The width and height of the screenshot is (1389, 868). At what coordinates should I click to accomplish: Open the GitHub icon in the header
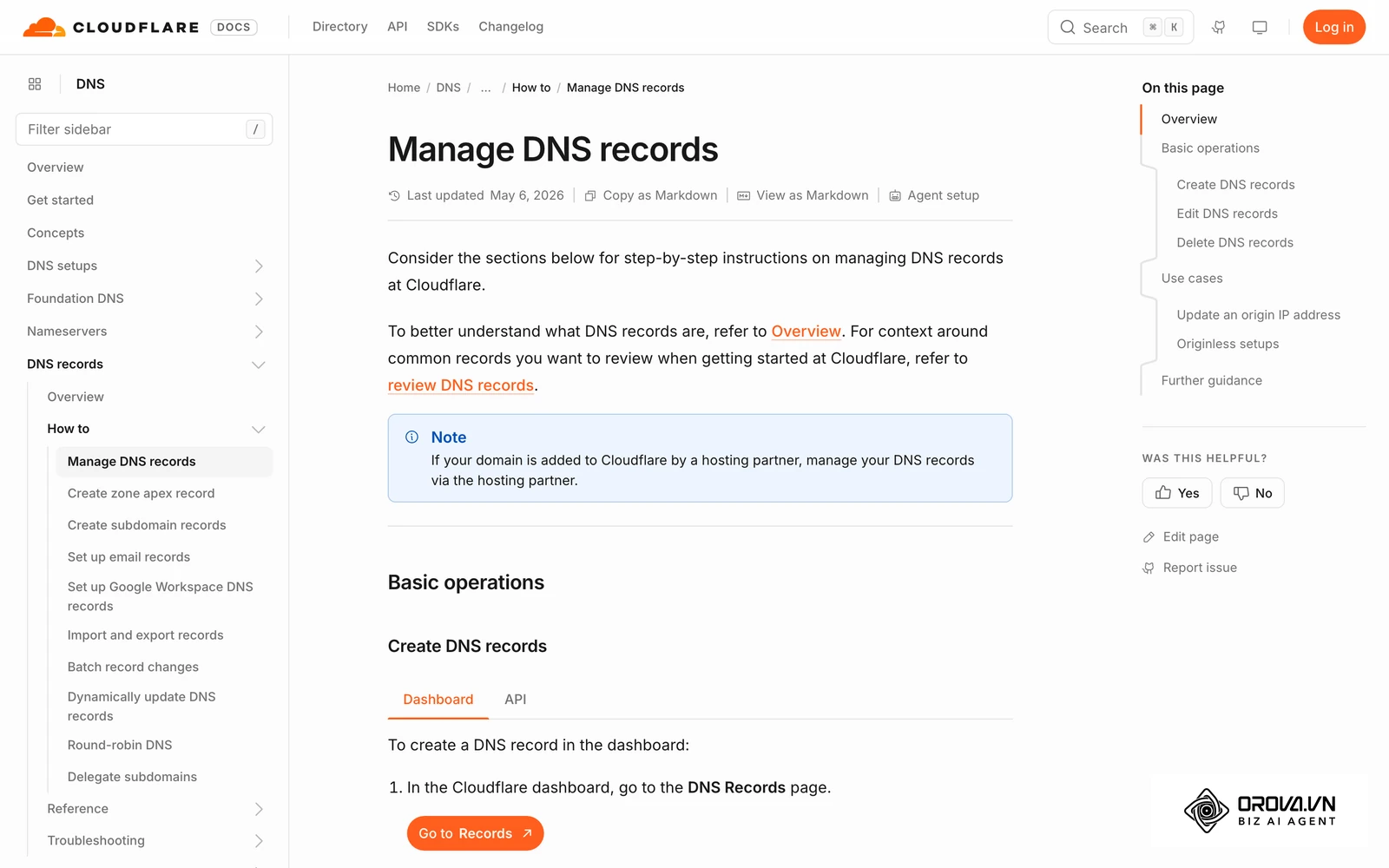pos(1219,27)
